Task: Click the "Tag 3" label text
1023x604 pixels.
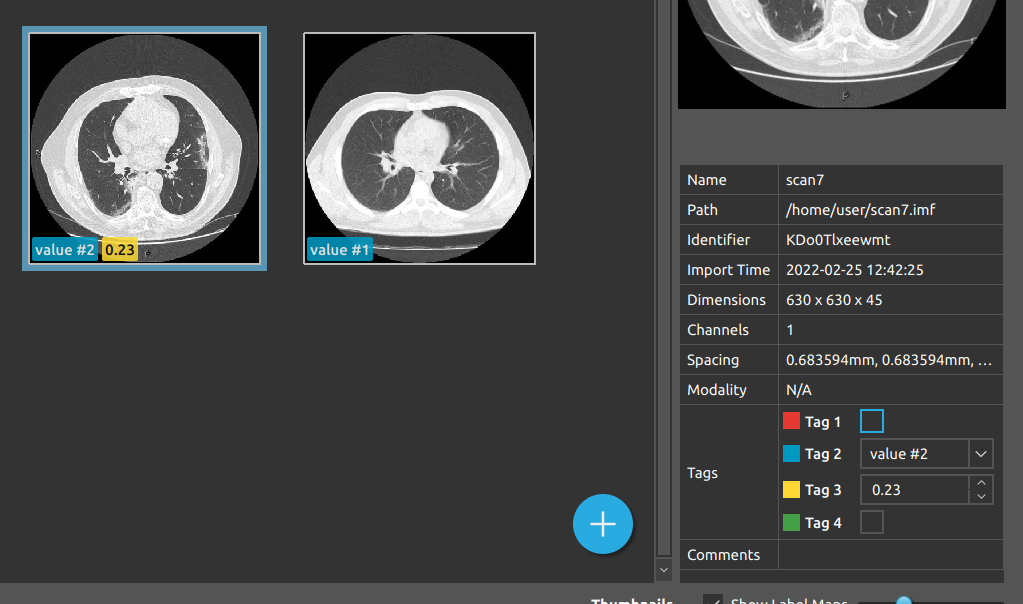Action: [x=823, y=490]
